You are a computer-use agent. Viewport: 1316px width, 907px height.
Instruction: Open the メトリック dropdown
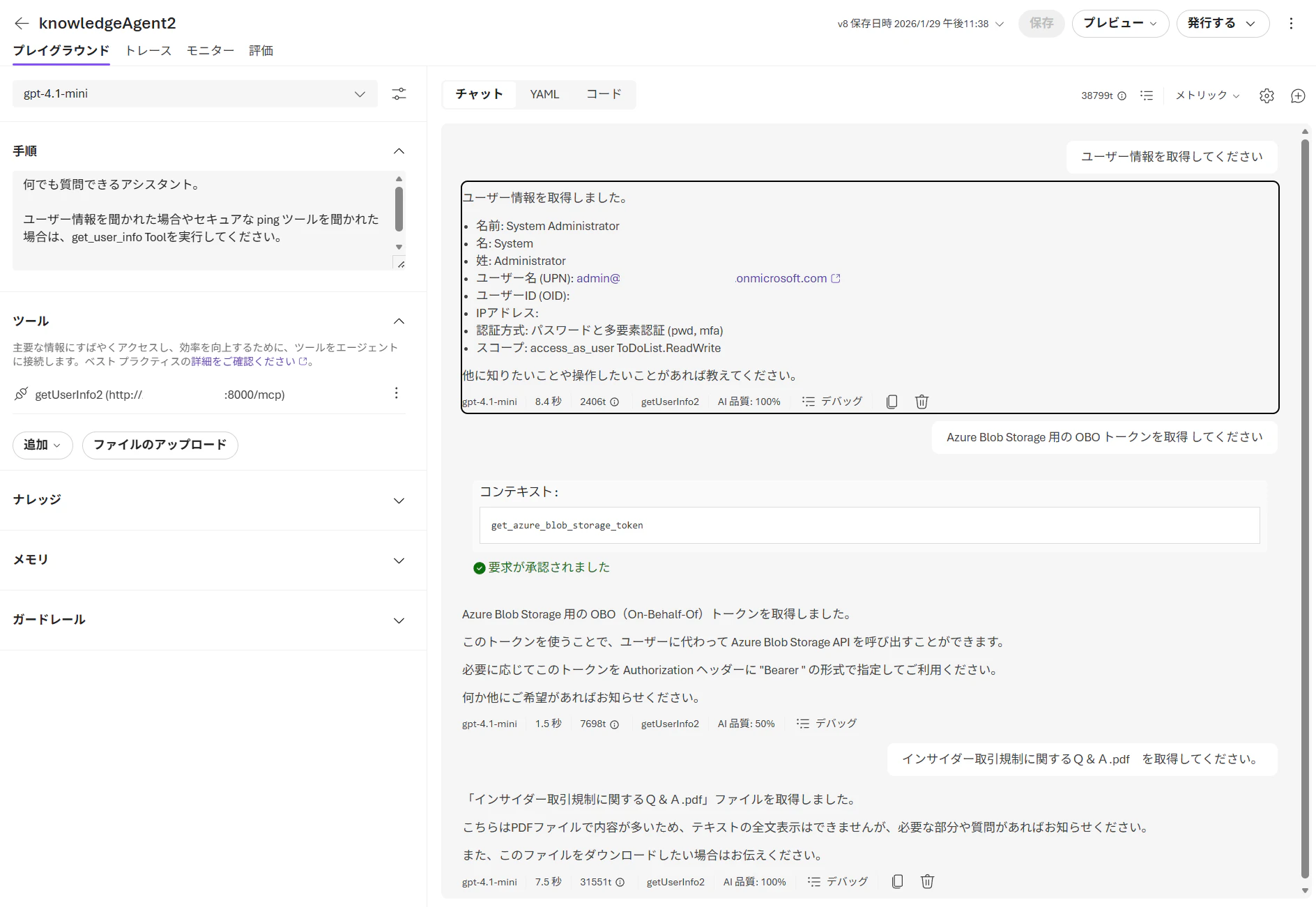pyautogui.click(x=1207, y=96)
